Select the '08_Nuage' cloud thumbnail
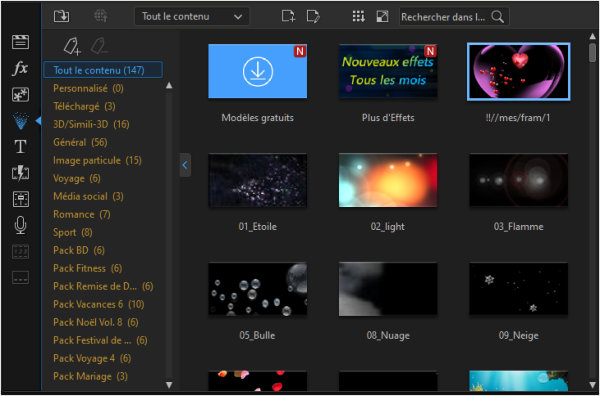Screen dimensions: 600x396 pyautogui.click(x=388, y=289)
